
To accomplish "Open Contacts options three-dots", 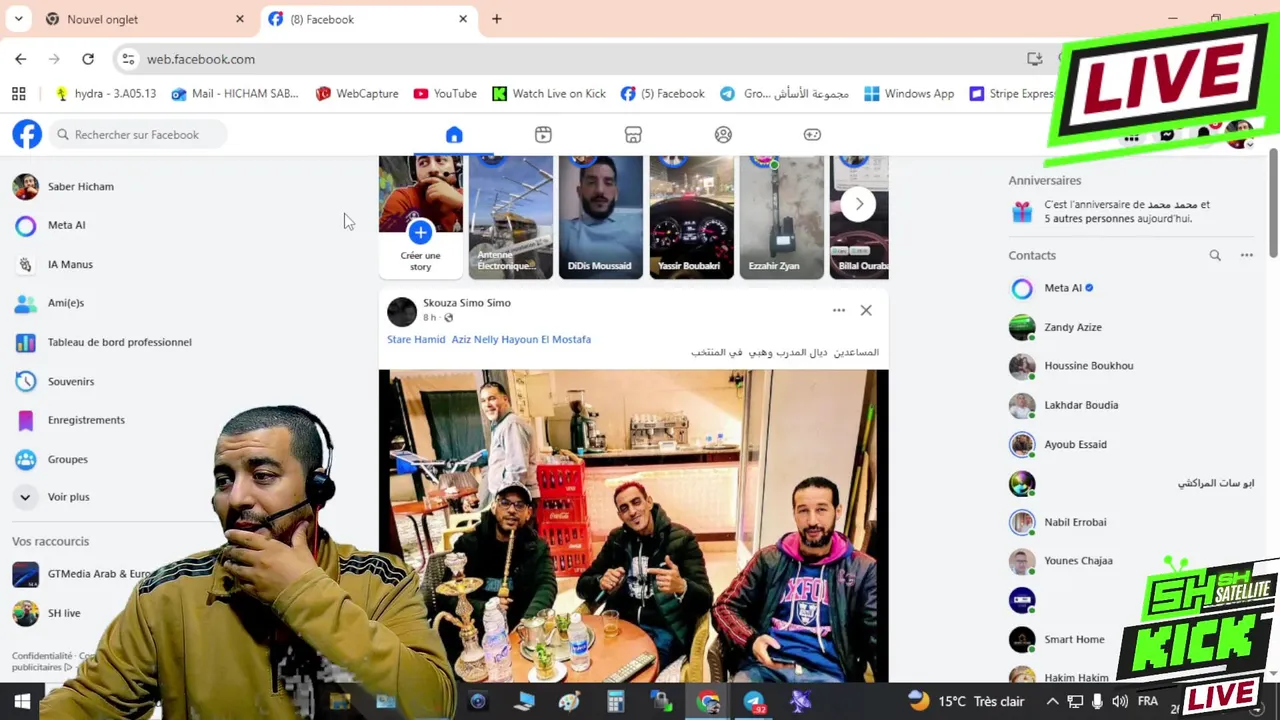I will [1247, 255].
